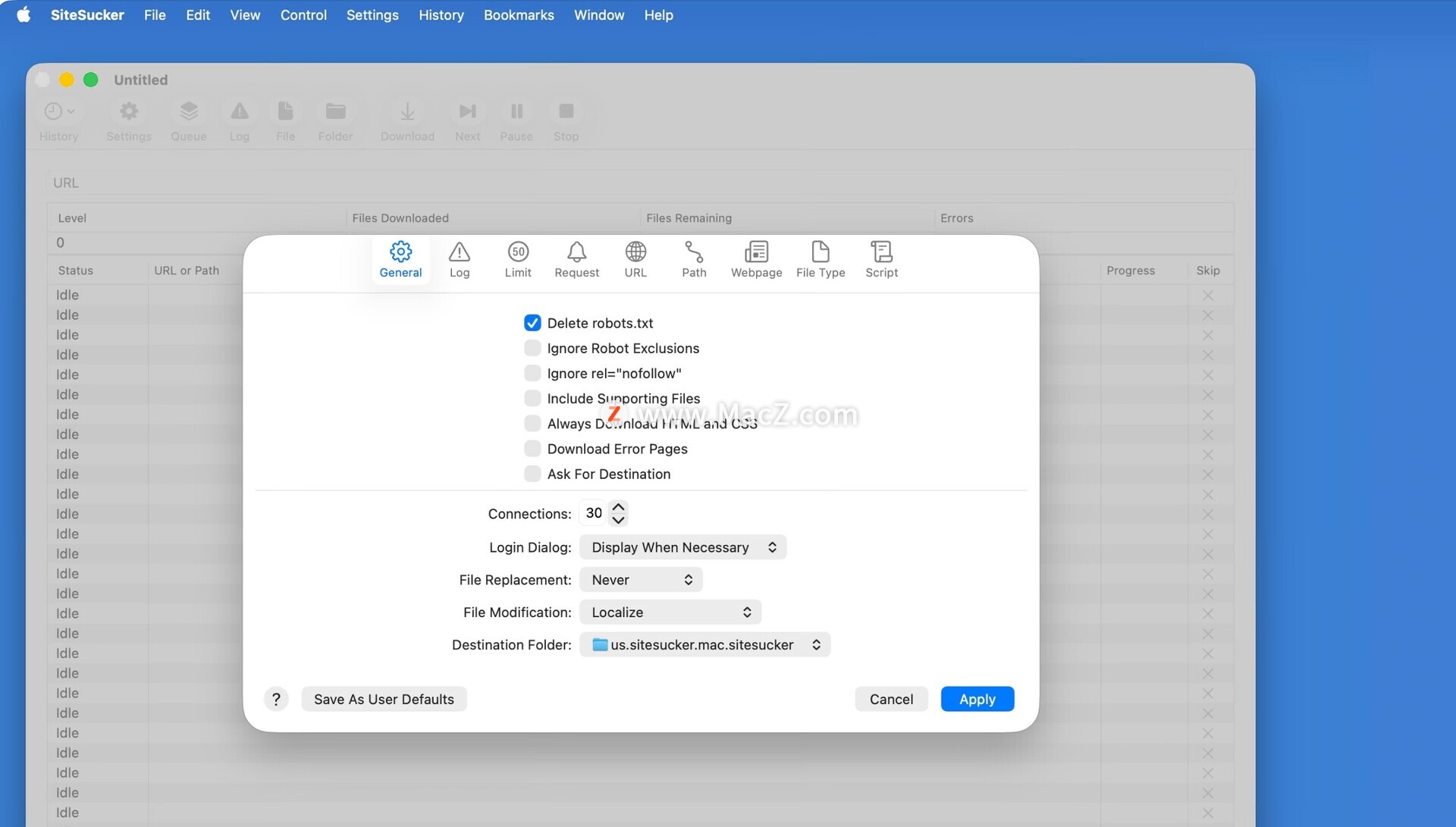Uncheck the Delete robots.txt checkbox

click(532, 323)
